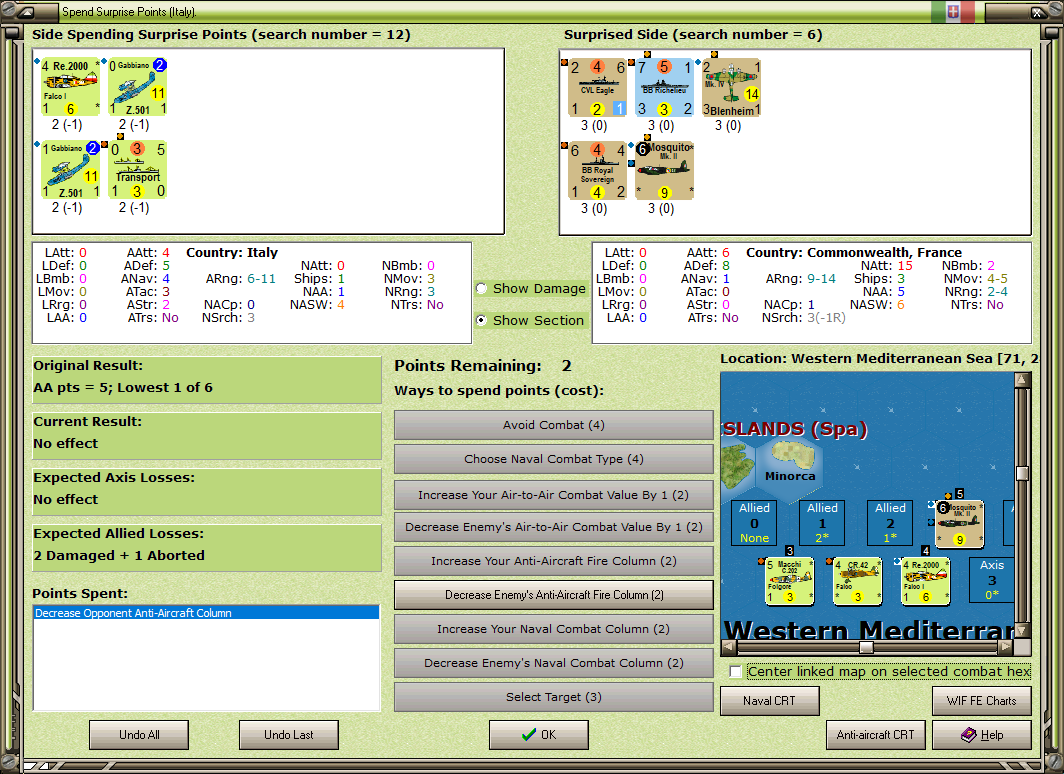
Task: Click the Re.2000 counter on the map
Action: [926, 581]
